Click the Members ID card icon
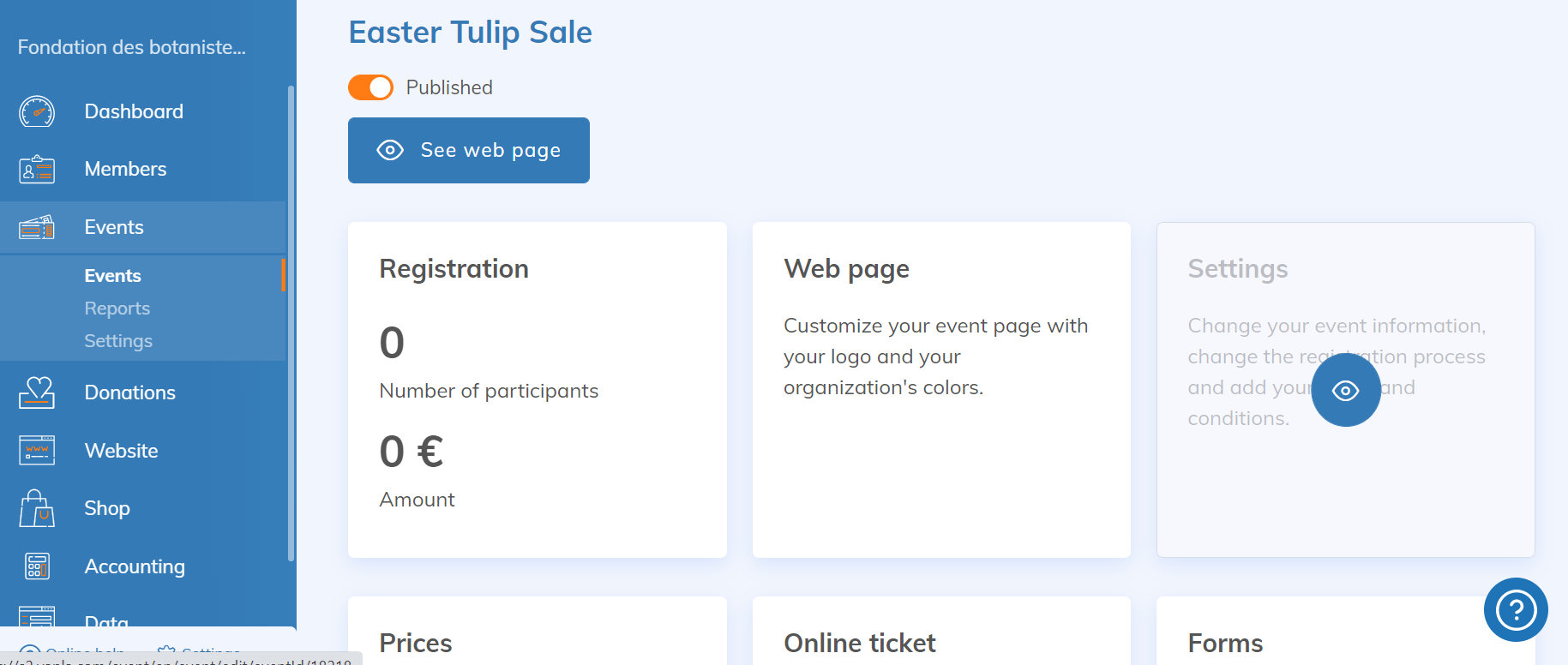1568x665 pixels. pyautogui.click(x=37, y=170)
